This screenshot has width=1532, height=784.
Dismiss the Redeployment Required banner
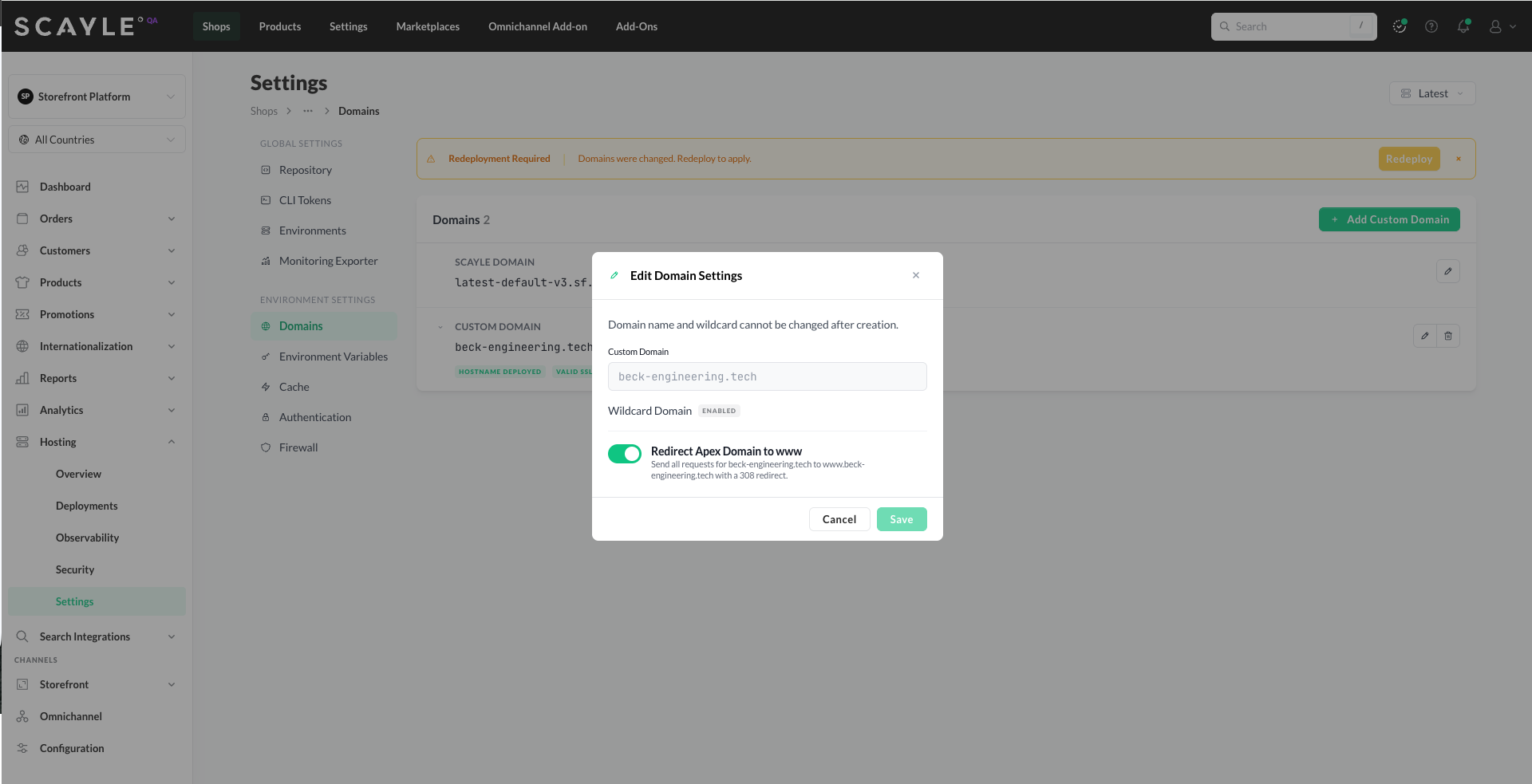pos(1459,159)
